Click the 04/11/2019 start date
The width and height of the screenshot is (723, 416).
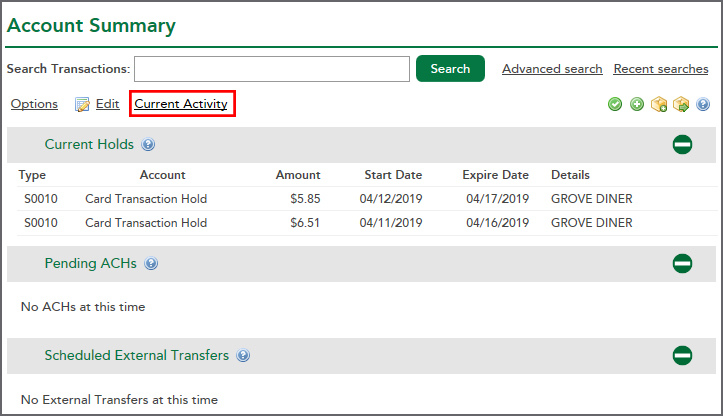pos(391,223)
